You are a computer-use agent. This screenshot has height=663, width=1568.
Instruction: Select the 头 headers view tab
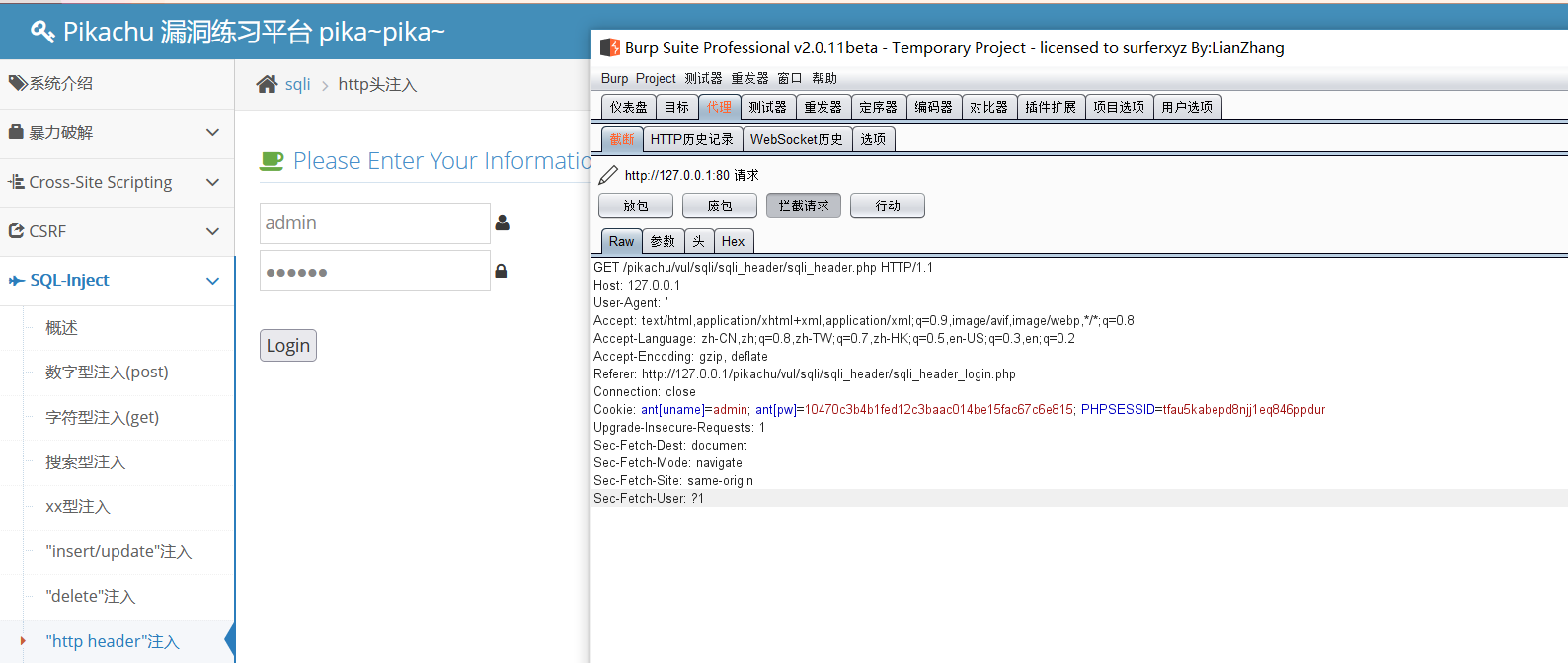[699, 241]
